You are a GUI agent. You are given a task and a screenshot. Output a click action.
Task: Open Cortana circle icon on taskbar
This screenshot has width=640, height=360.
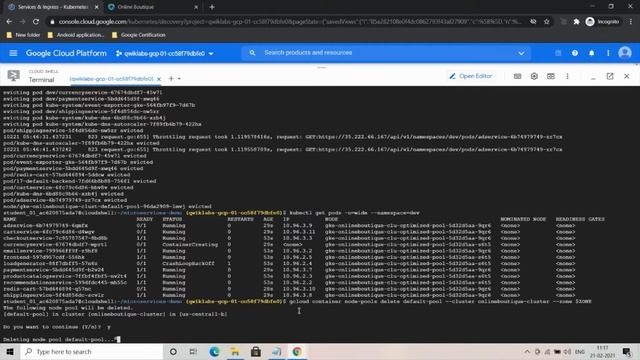click(x=173, y=352)
